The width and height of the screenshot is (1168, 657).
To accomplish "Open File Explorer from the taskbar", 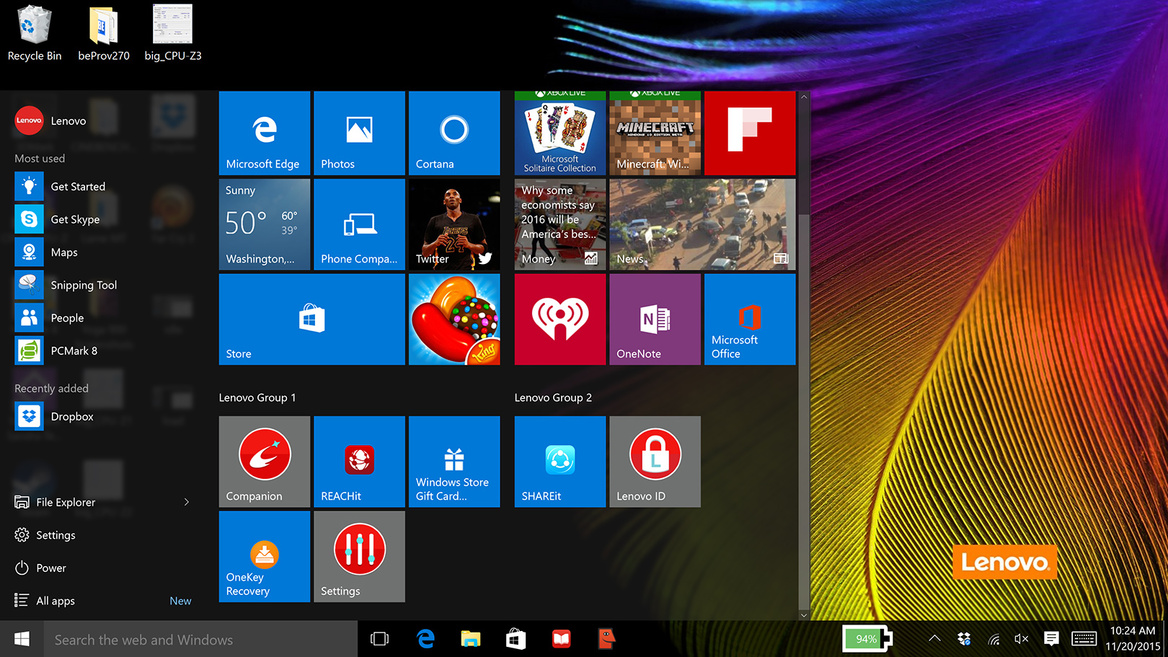I will tap(471, 639).
